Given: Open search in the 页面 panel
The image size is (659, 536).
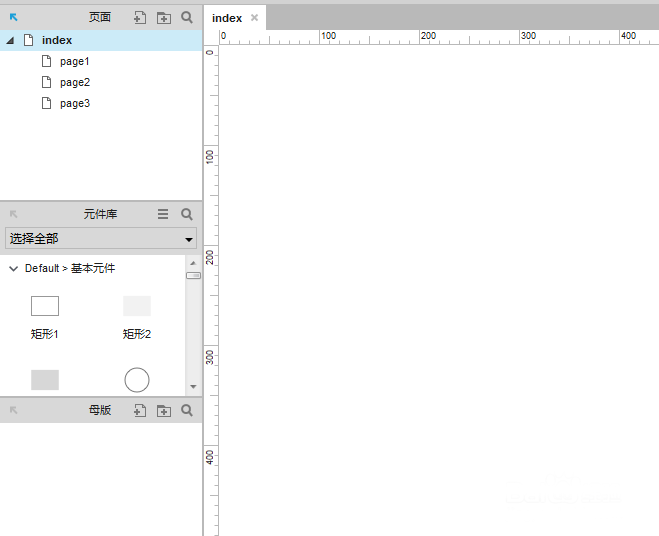Looking at the screenshot, I should pos(187,17).
